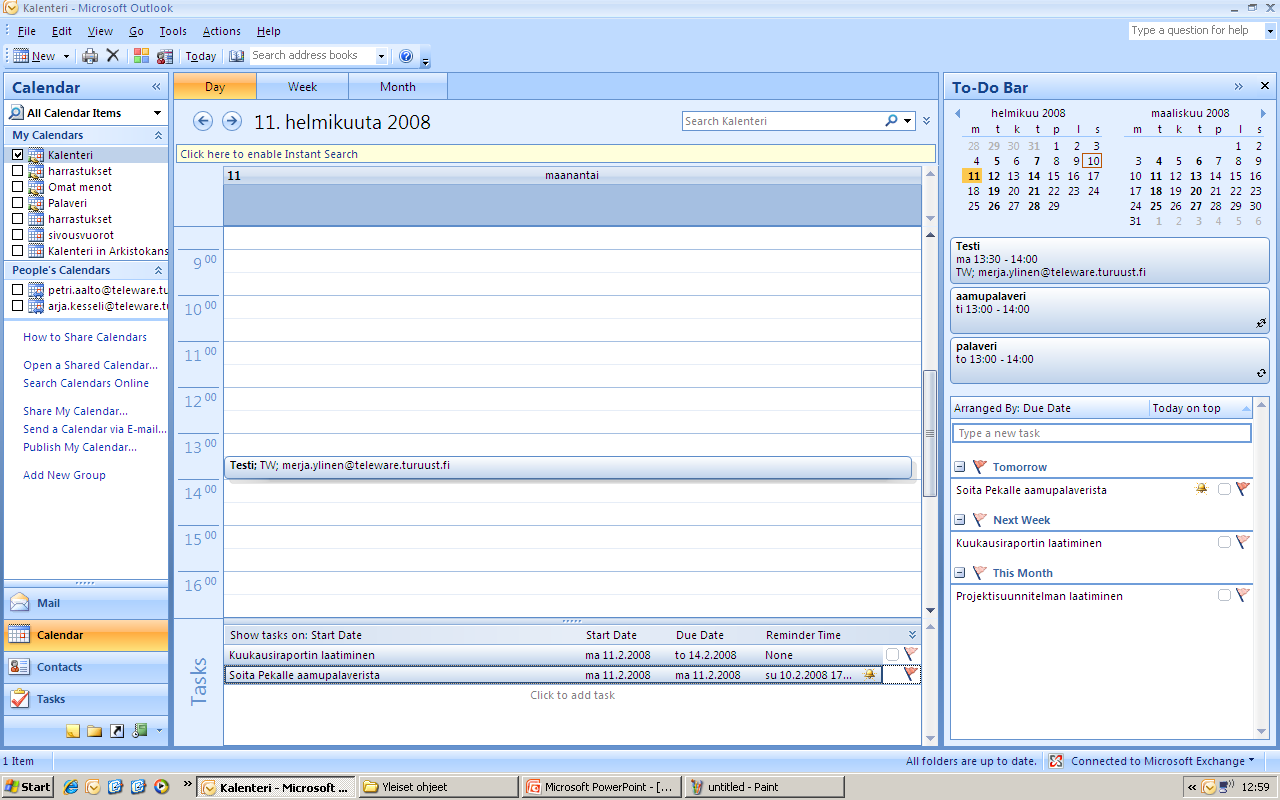The width and height of the screenshot is (1280, 800).
Task: Click the day view vertical scrollbar thumb
Action: (x=930, y=434)
